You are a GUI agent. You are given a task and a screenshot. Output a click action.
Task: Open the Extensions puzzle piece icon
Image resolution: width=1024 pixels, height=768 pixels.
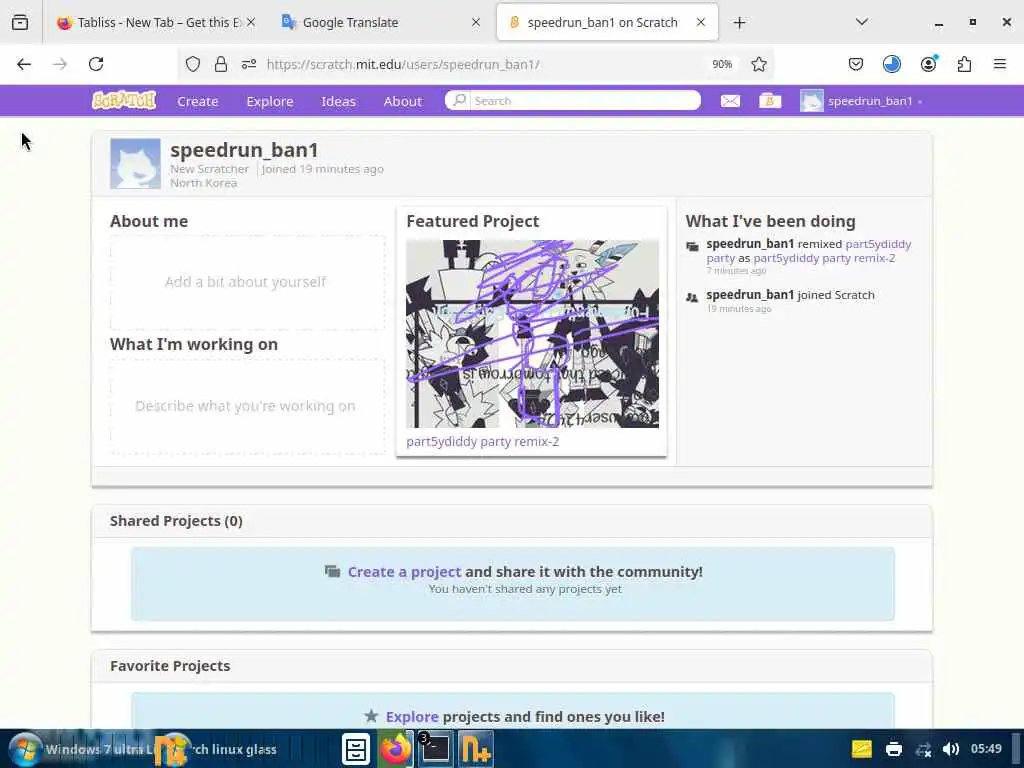[x=964, y=64]
